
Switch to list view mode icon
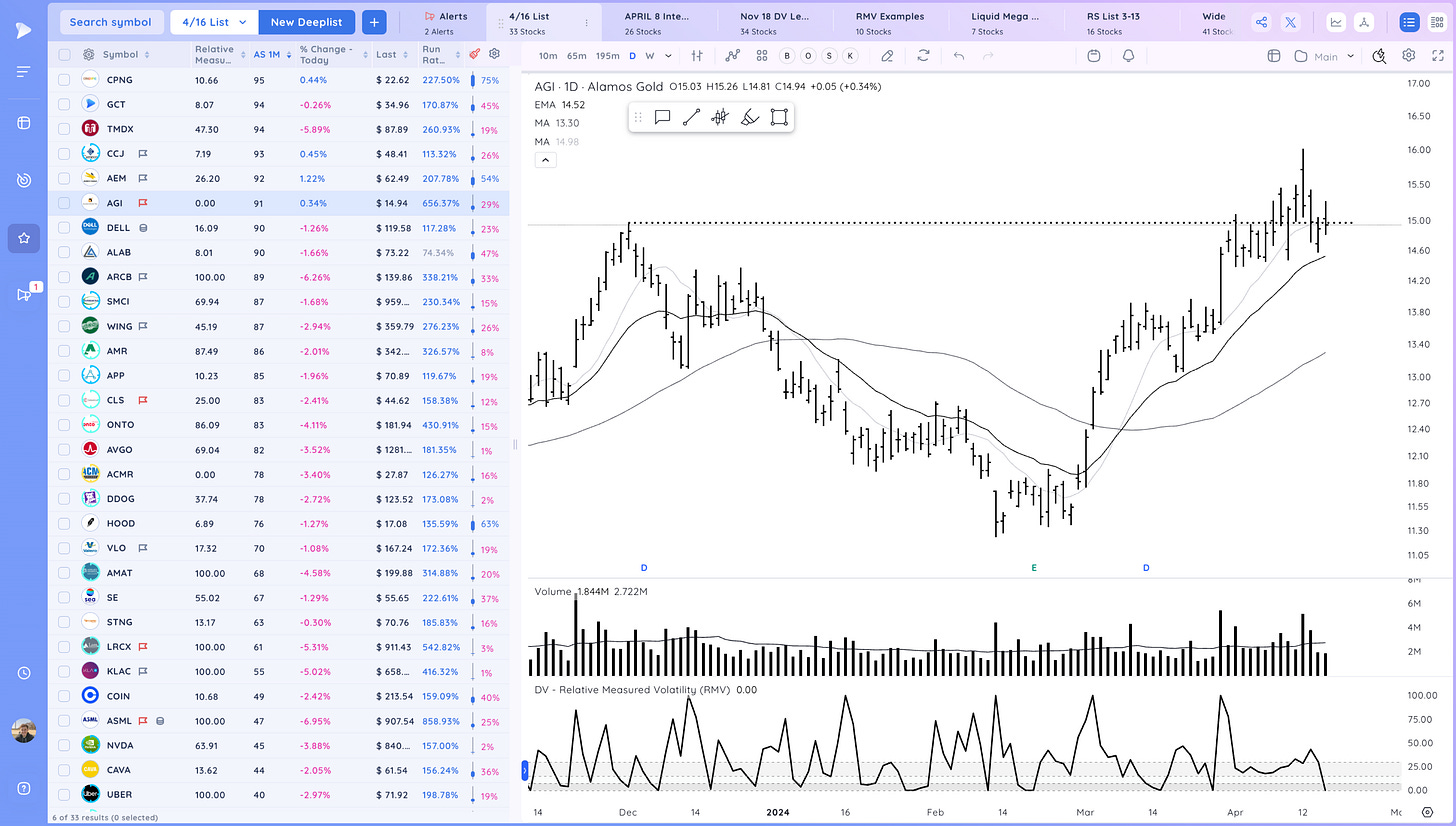tap(1409, 22)
